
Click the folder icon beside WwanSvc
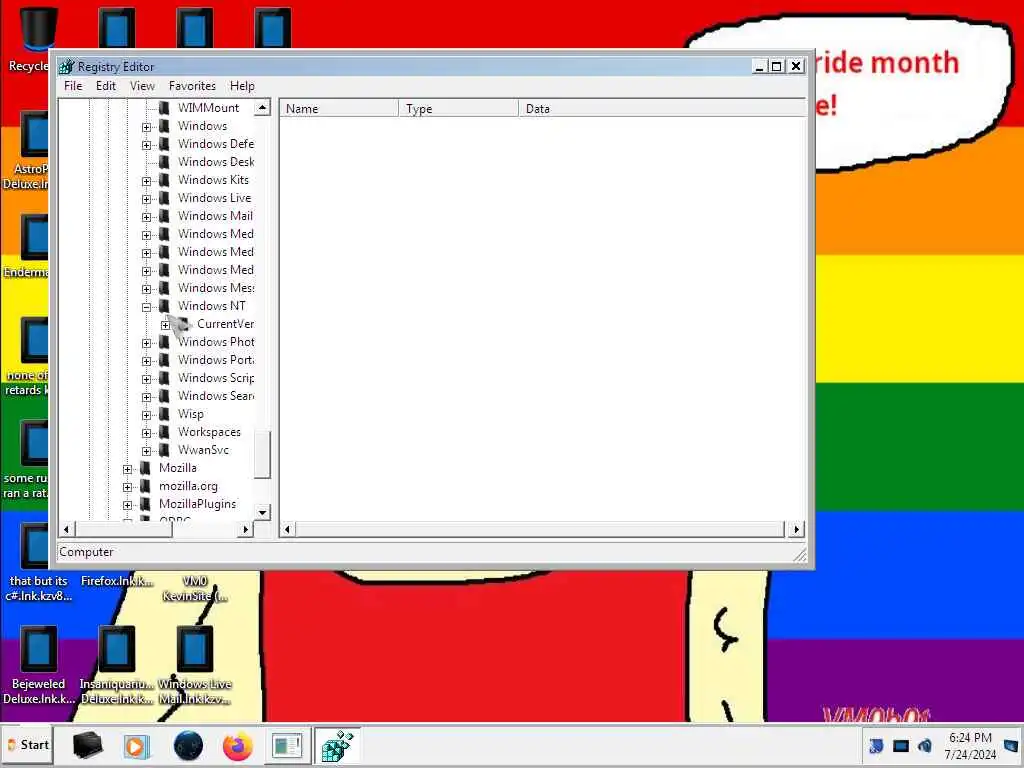tap(165, 450)
